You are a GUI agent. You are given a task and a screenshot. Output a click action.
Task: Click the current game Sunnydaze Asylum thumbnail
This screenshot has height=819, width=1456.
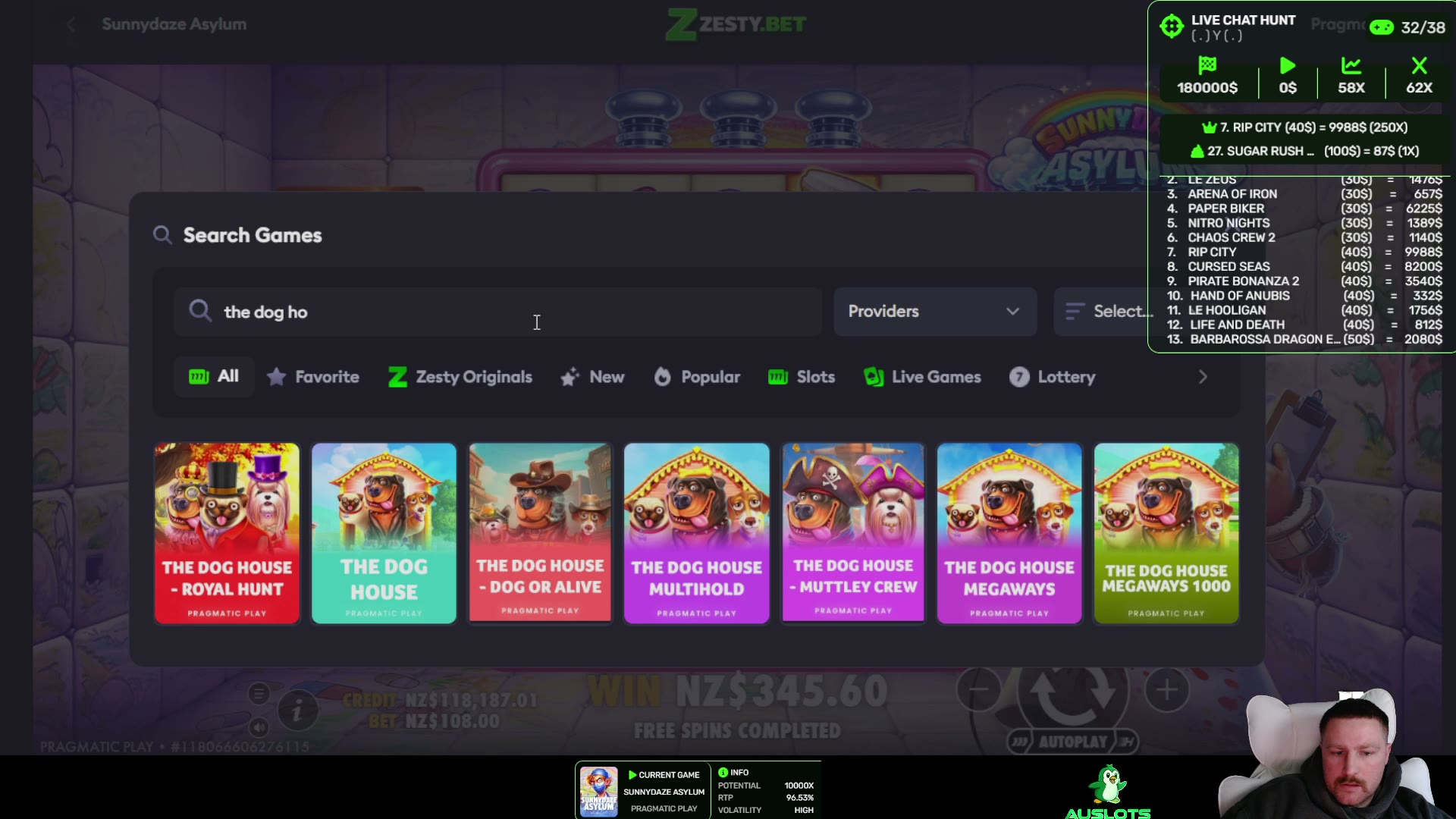598,792
